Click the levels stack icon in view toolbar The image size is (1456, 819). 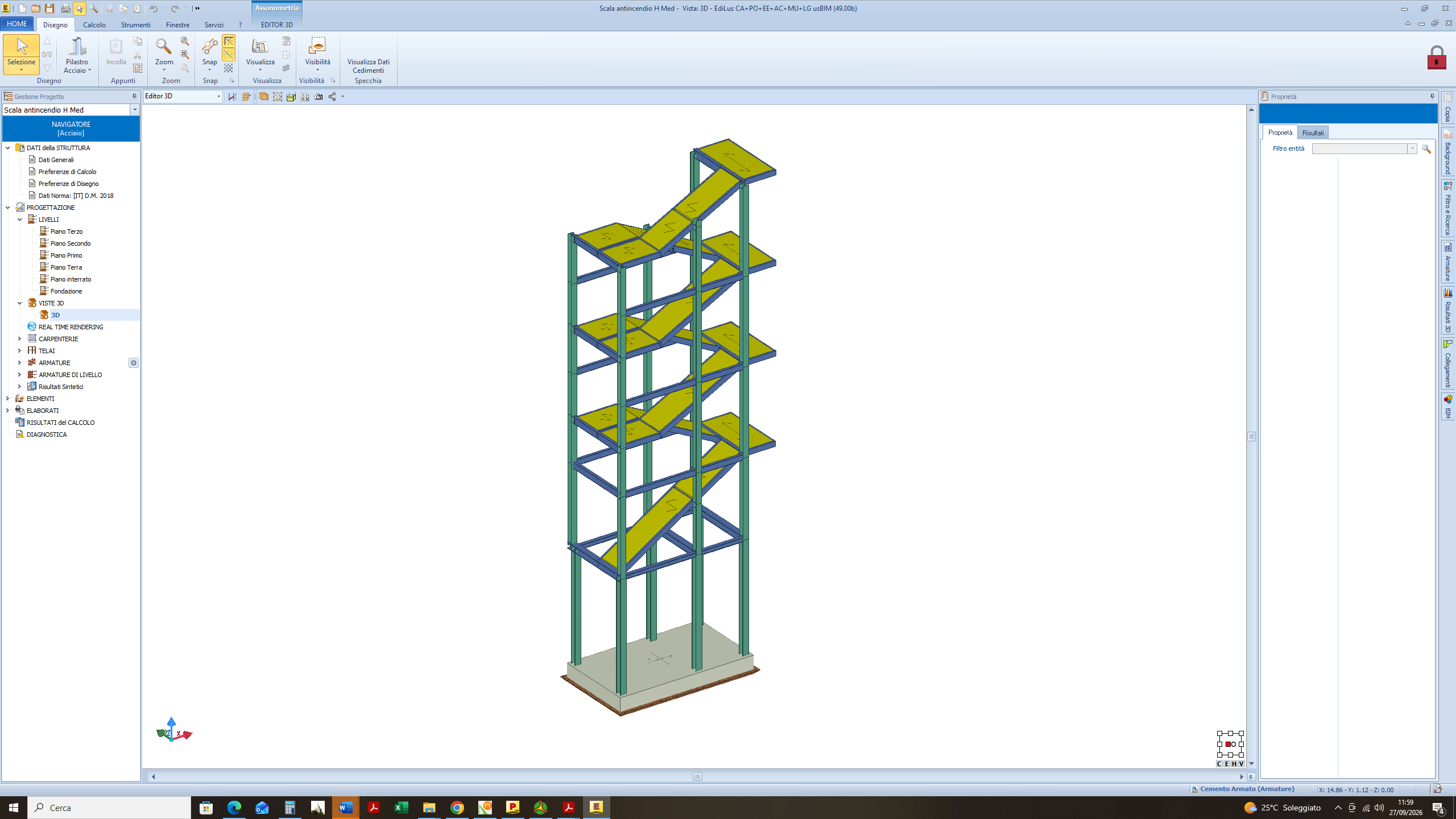point(246,97)
